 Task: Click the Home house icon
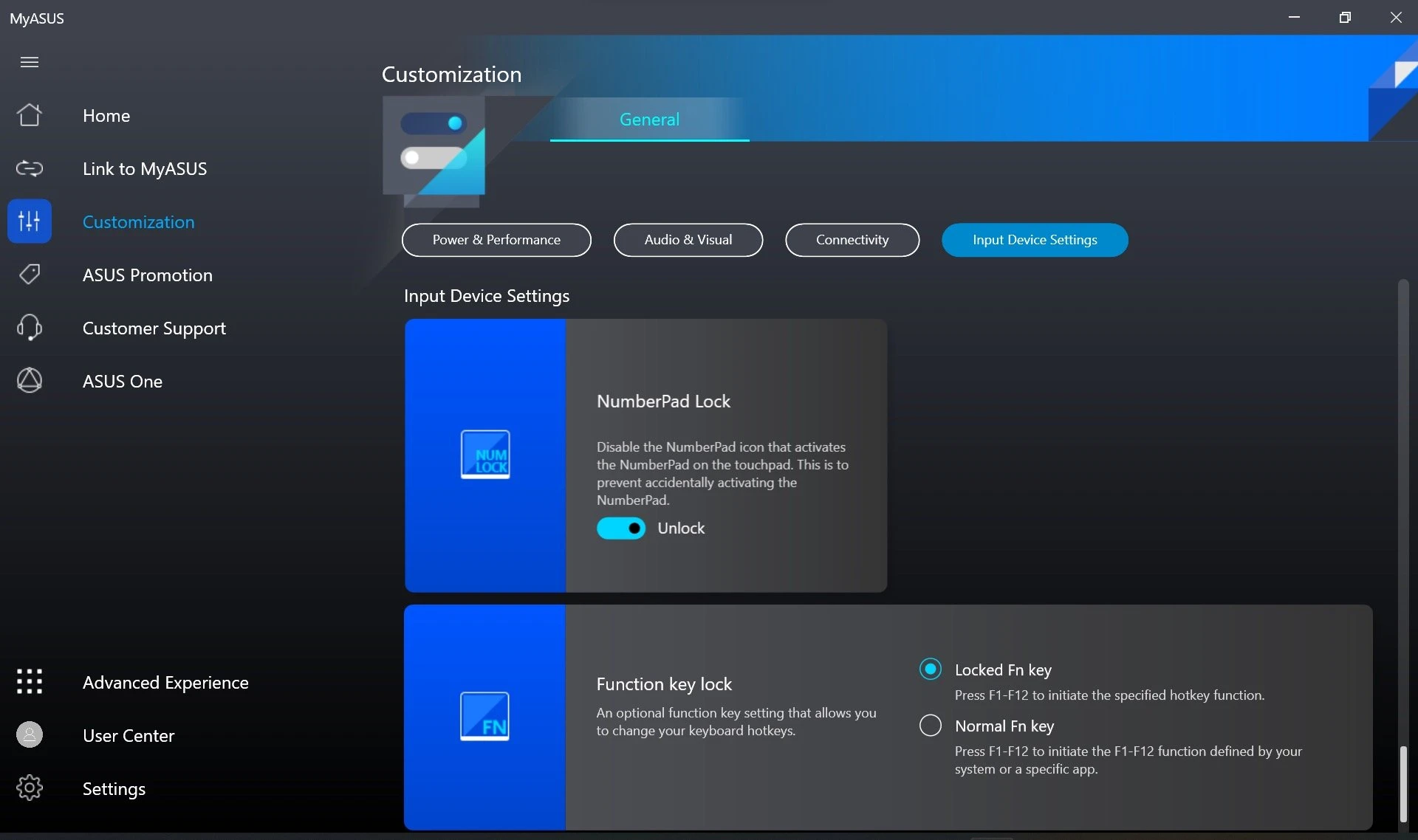pyautogui.click(x=30, y=115)
